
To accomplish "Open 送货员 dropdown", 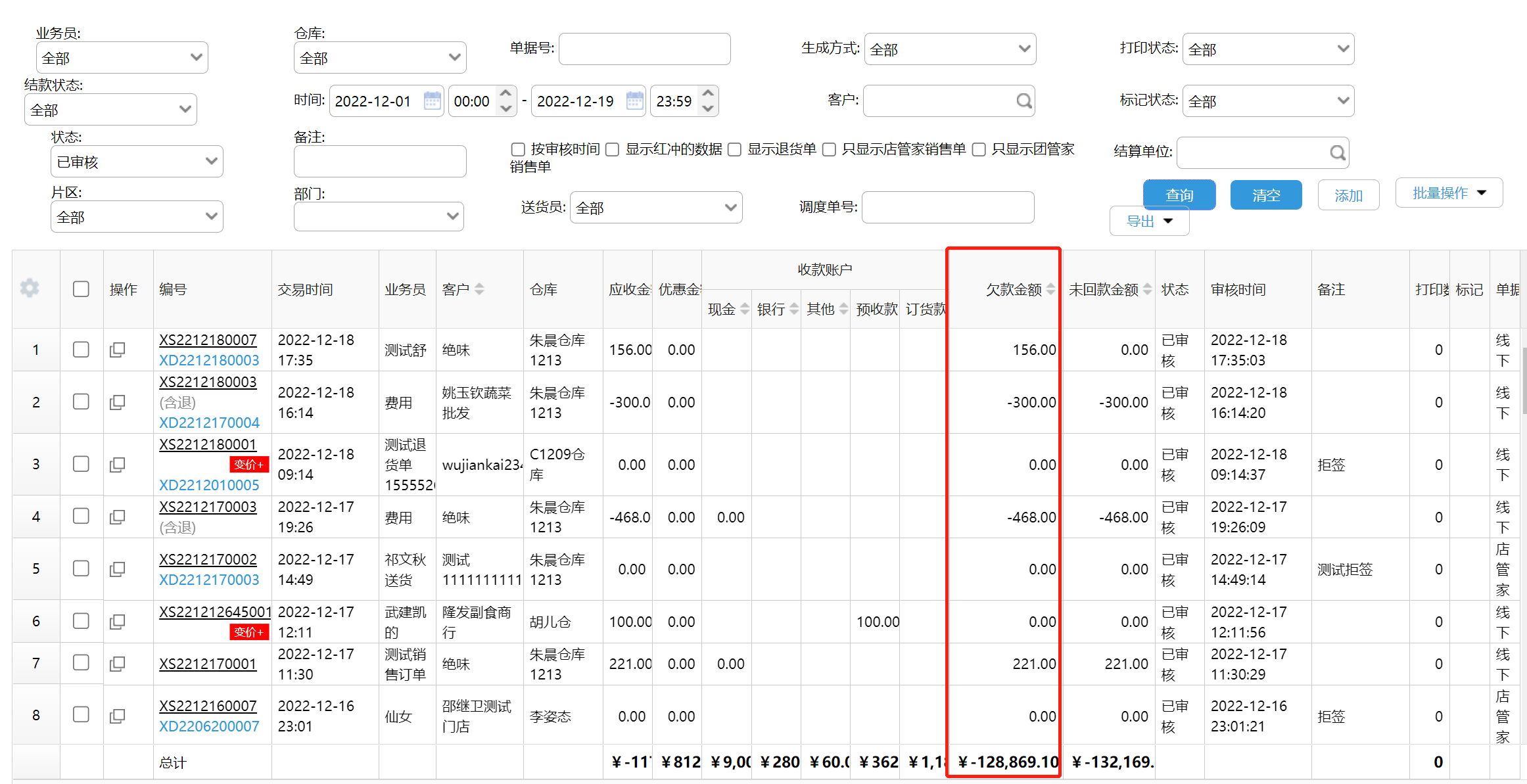I will [x=656, y=208].
